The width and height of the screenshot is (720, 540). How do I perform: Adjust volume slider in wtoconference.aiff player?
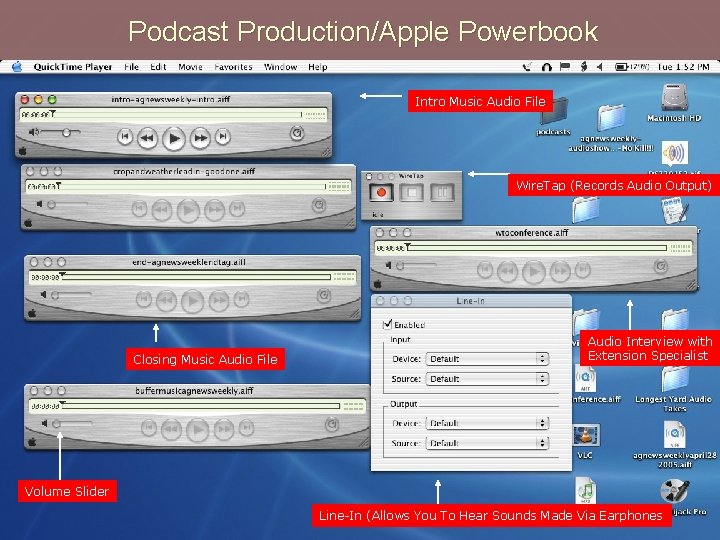[416, 266]
